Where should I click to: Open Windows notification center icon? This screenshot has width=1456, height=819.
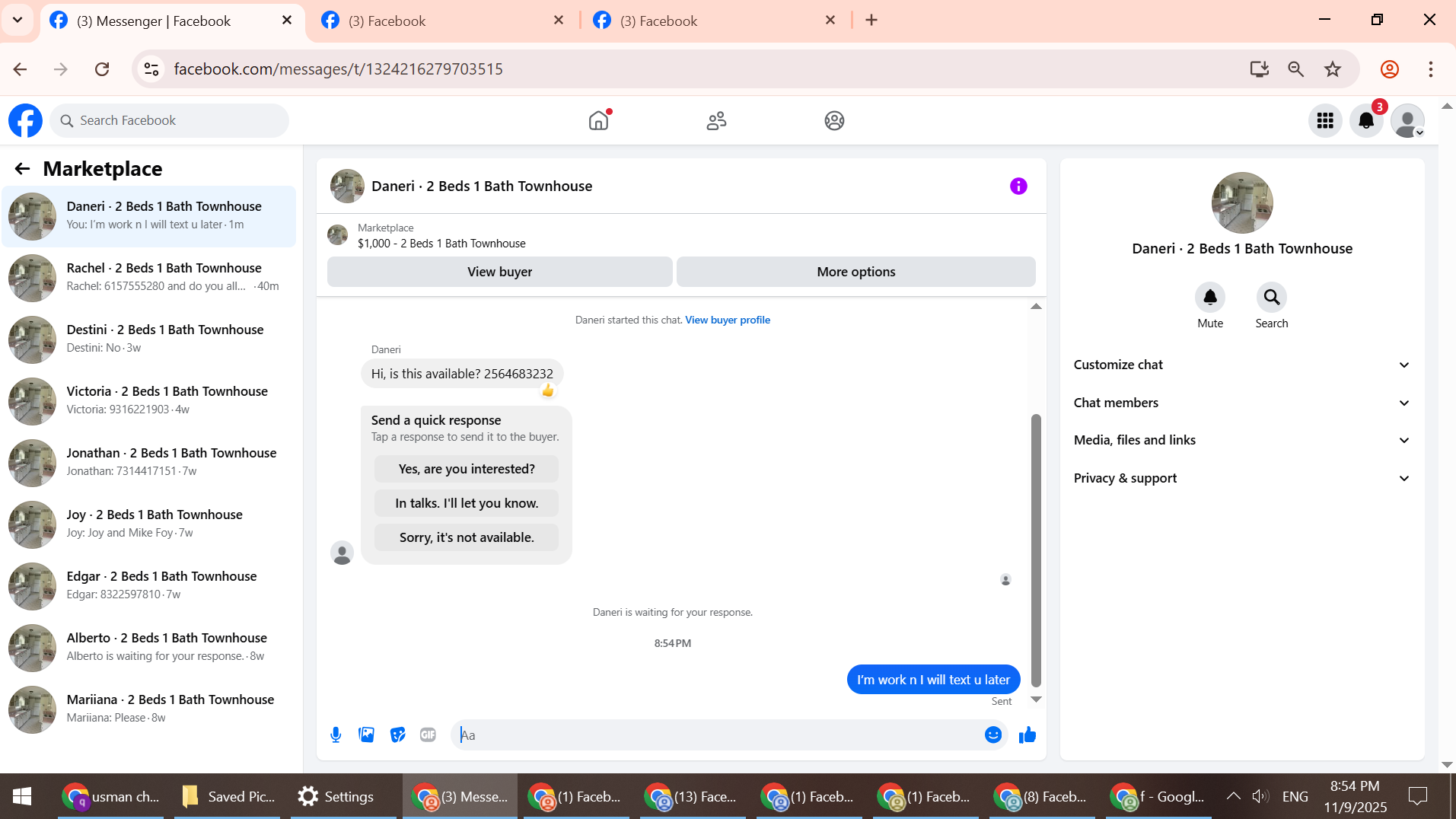point(1418,796)
